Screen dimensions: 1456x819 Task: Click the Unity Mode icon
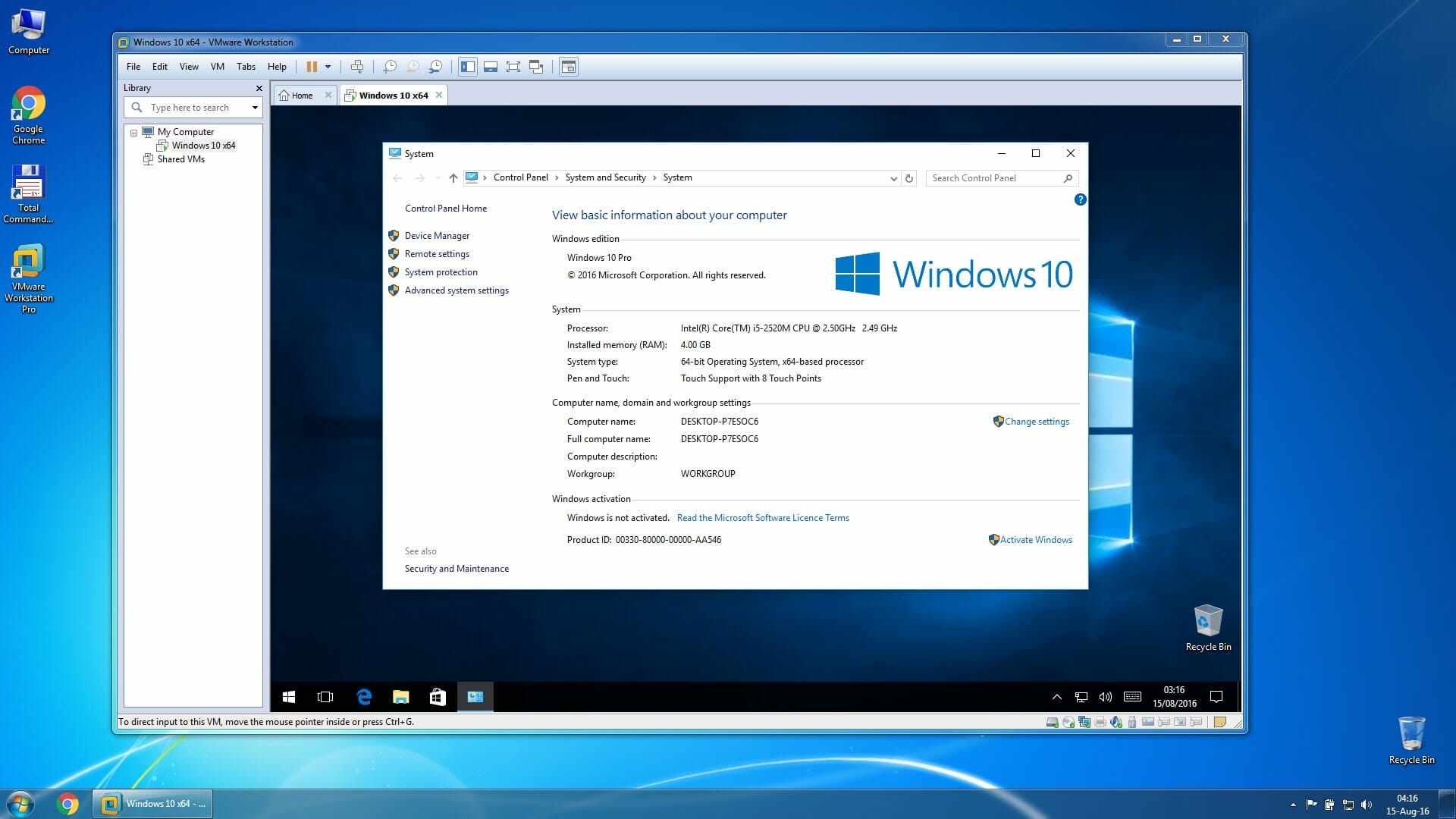pyautogui.click(x=536, y=66)
